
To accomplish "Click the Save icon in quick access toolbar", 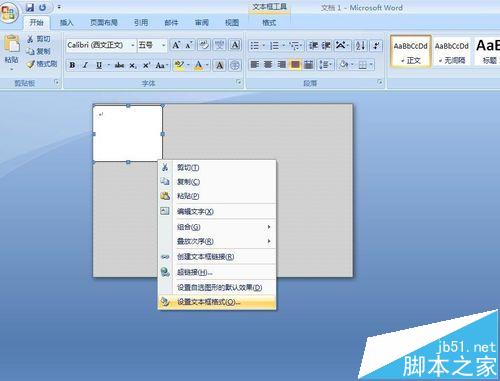I will point(30,7).
